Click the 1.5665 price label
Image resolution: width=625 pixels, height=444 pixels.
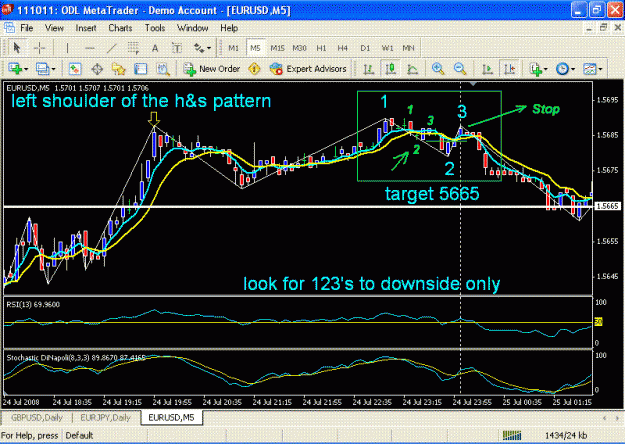[x=607, y=206]
